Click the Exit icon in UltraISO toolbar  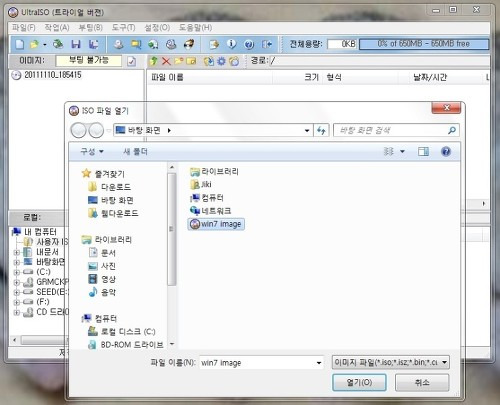(x=267, y=44)
